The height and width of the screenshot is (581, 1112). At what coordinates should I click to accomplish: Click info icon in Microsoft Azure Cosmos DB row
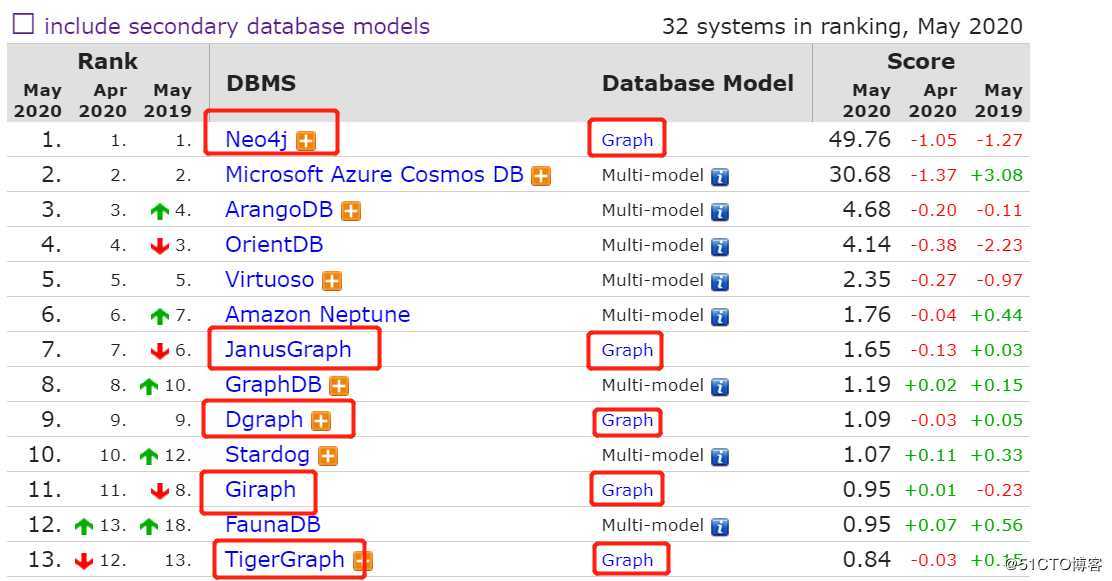[x=720, y=177]
